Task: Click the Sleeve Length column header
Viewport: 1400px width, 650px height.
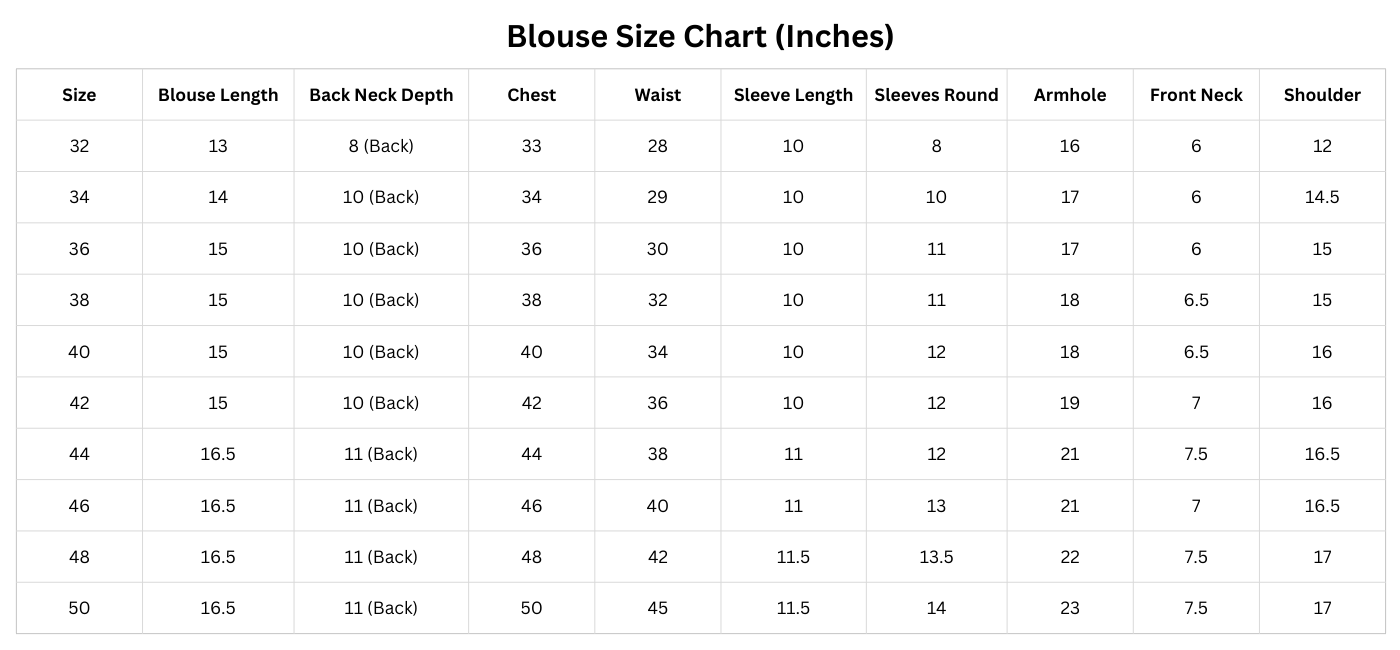Action: click(x=793, y=95)
